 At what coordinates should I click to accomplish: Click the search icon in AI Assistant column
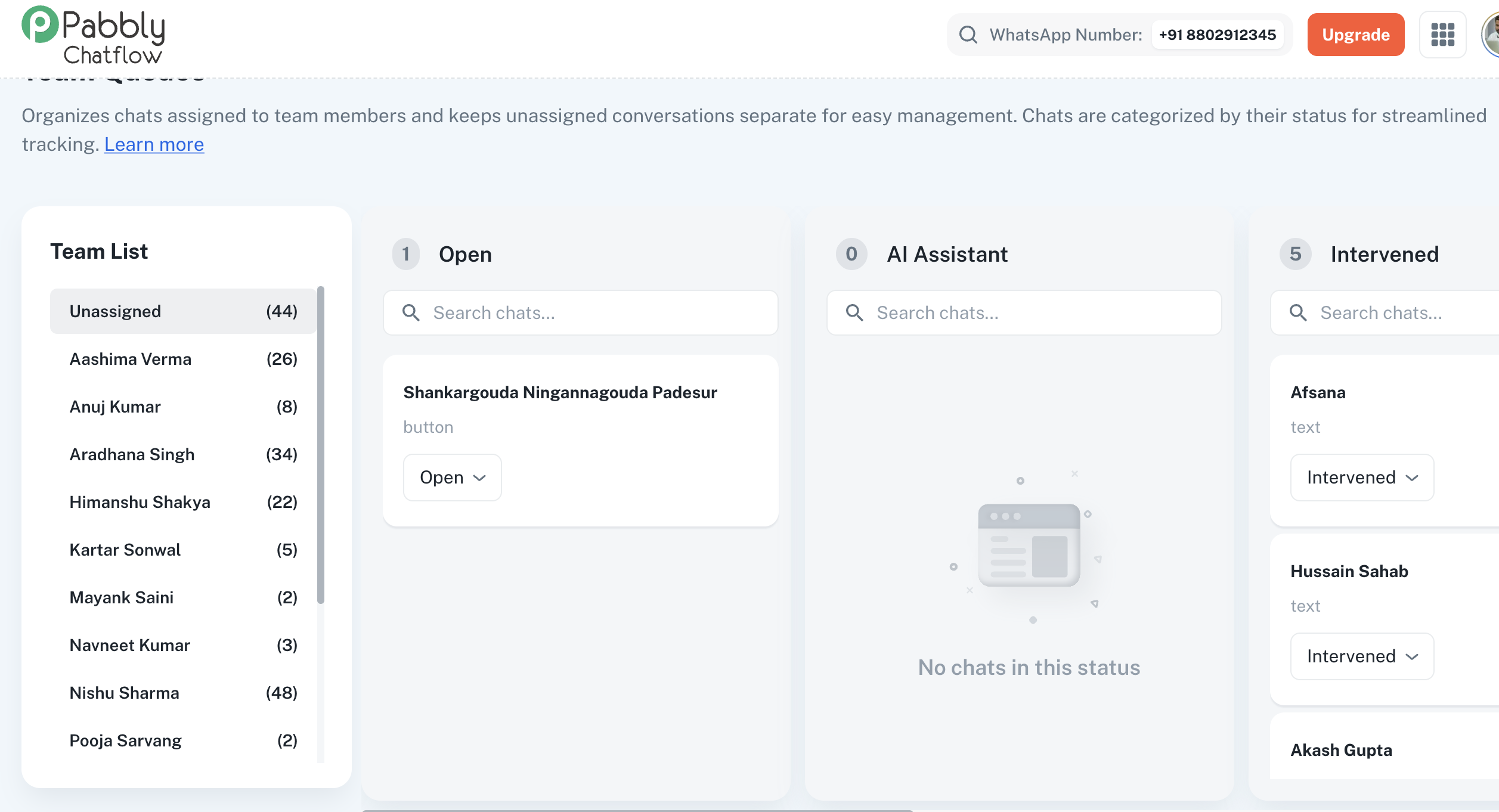pyautogui.click(x=854, y=312)
